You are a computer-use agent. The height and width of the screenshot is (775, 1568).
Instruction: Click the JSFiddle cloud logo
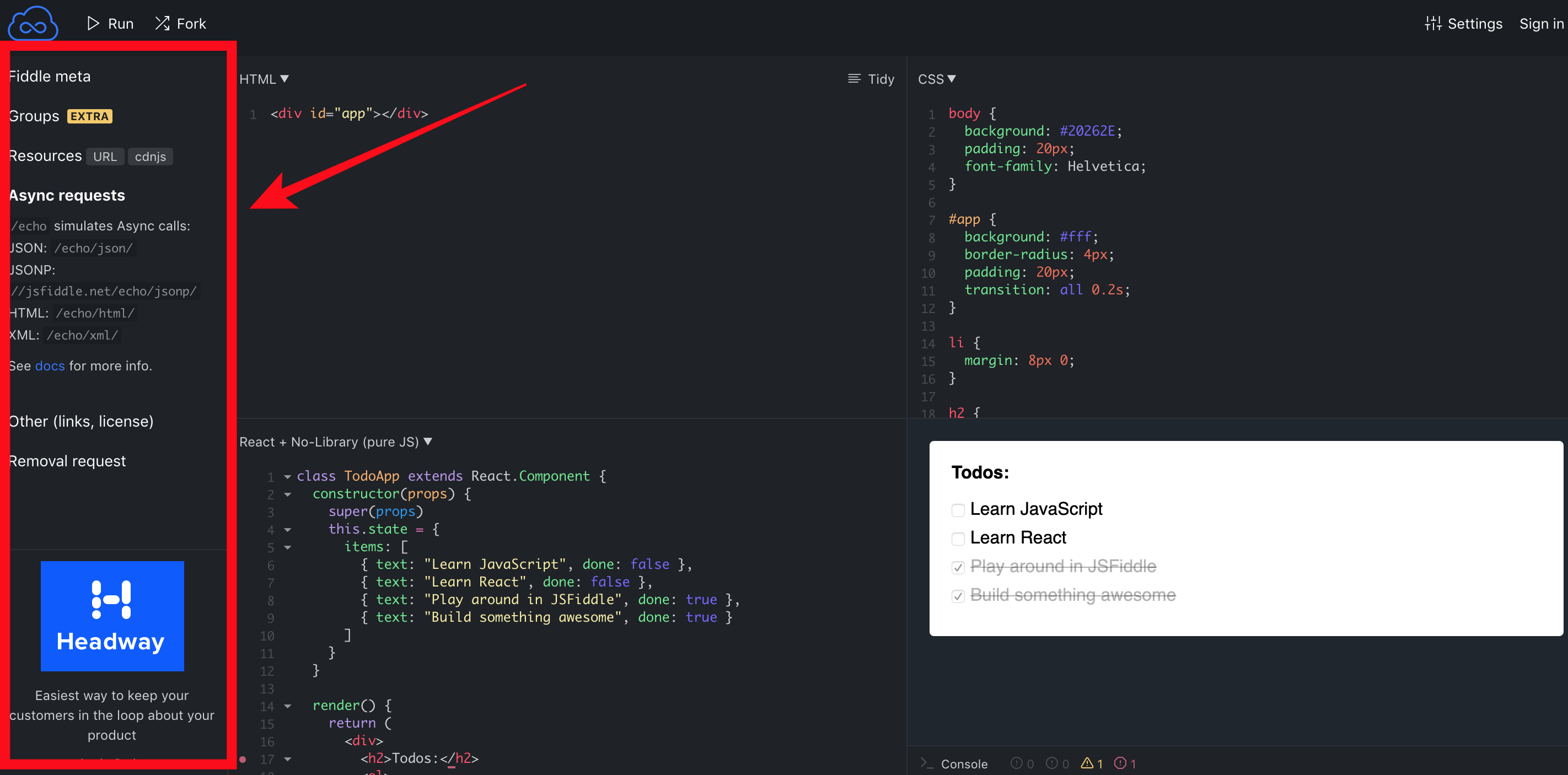(33, 23)
